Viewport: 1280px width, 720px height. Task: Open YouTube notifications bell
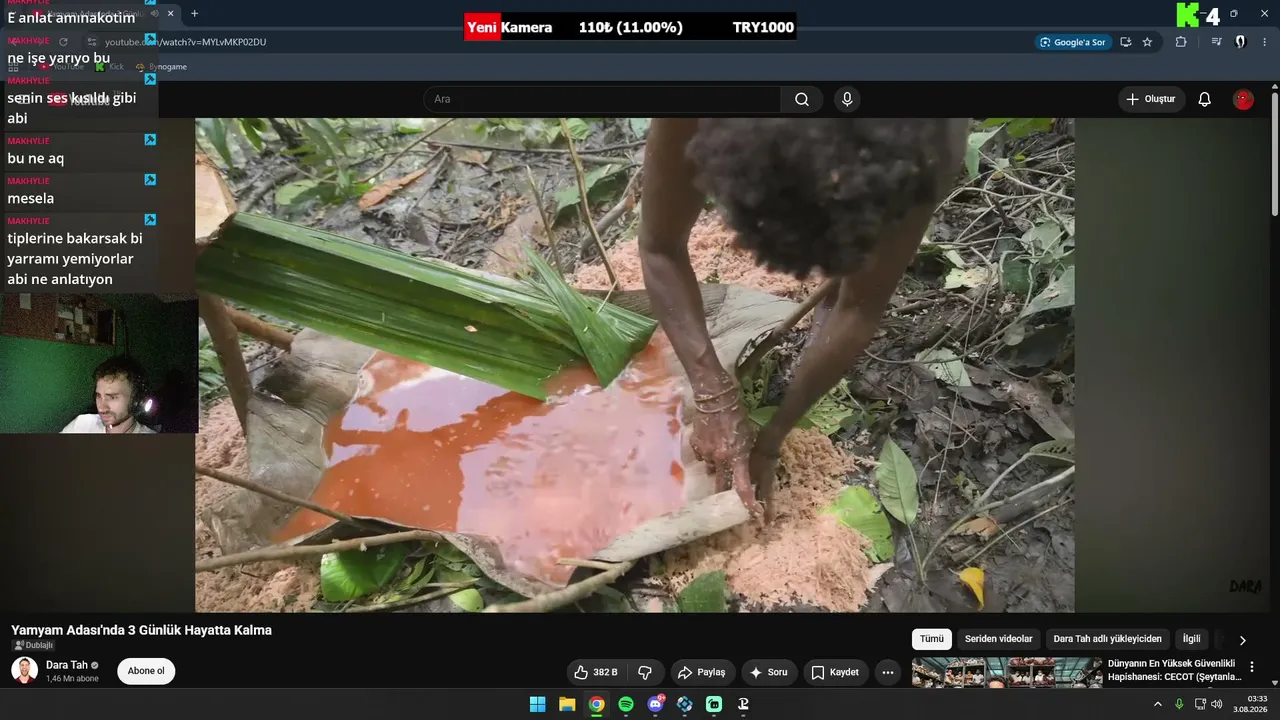(x=1205, y=99)
